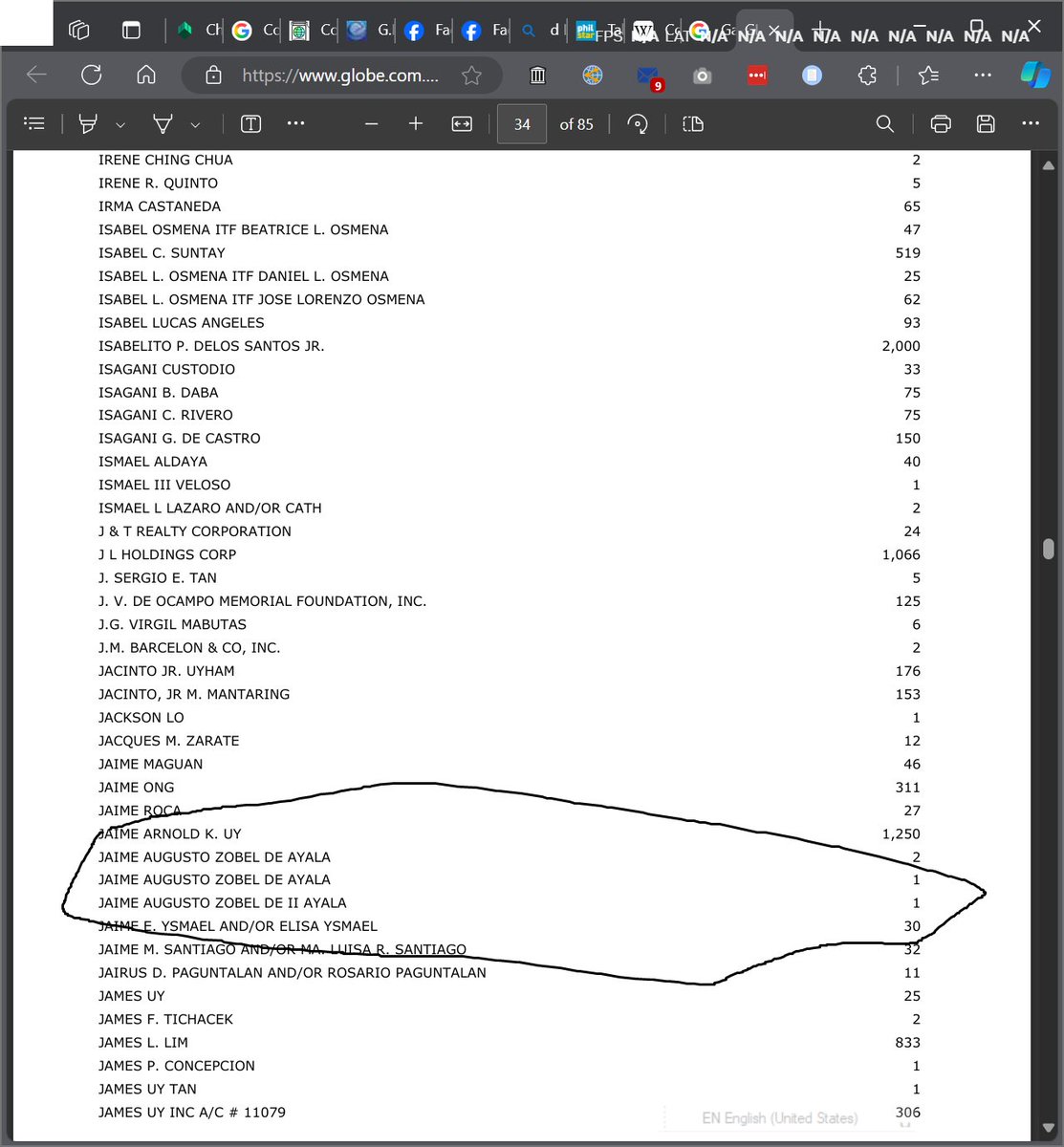Click the JAMES UY INC A/C # 11079 row
This screenshot has height=1147, width=1064.
[510, 1113]
